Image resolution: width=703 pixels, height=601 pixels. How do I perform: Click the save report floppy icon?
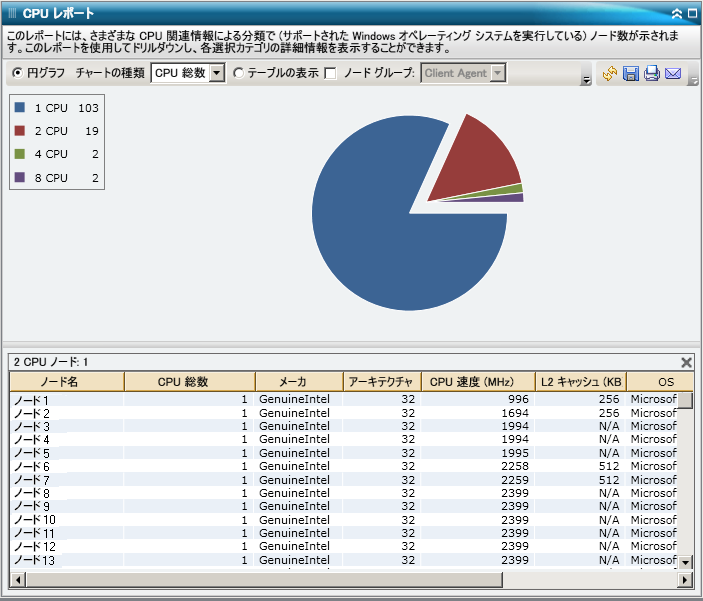(x=631, y=74)
